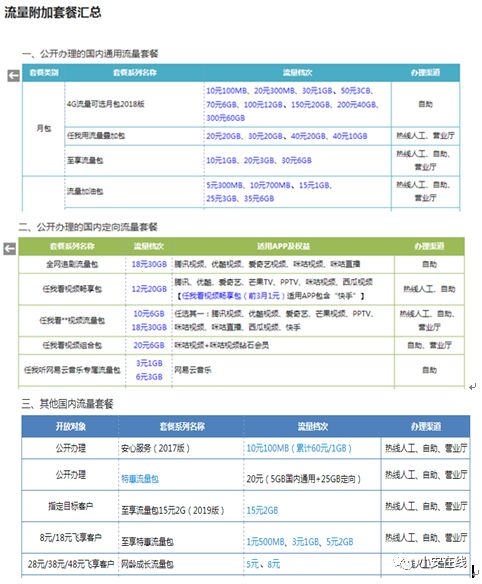This screenshot has width=482, height=584.
Task: Click the 月包 category cell
Action: pyautogui.click(x=44, y=128)
